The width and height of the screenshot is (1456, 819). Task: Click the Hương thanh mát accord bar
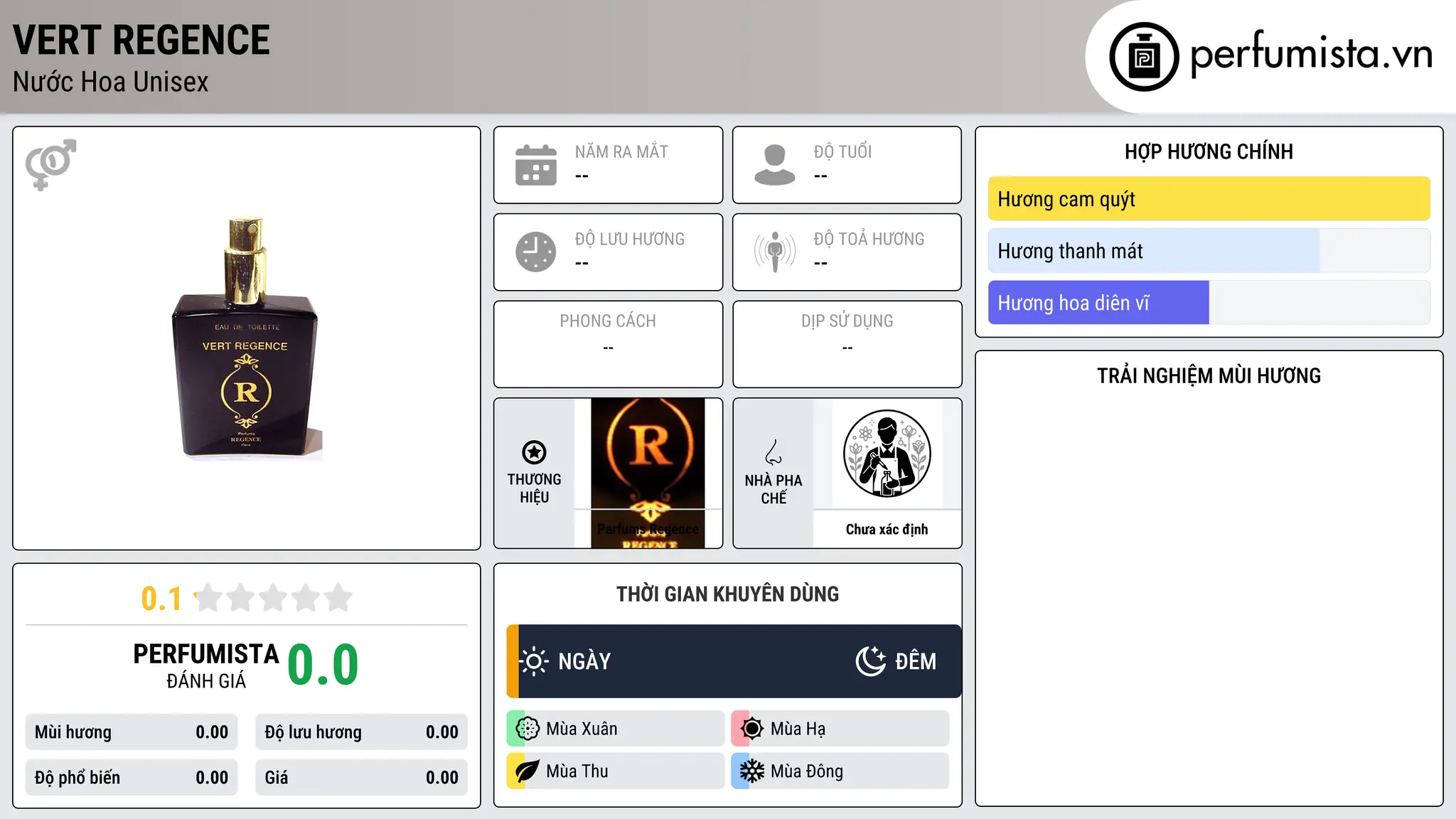tap(1209, 251)
